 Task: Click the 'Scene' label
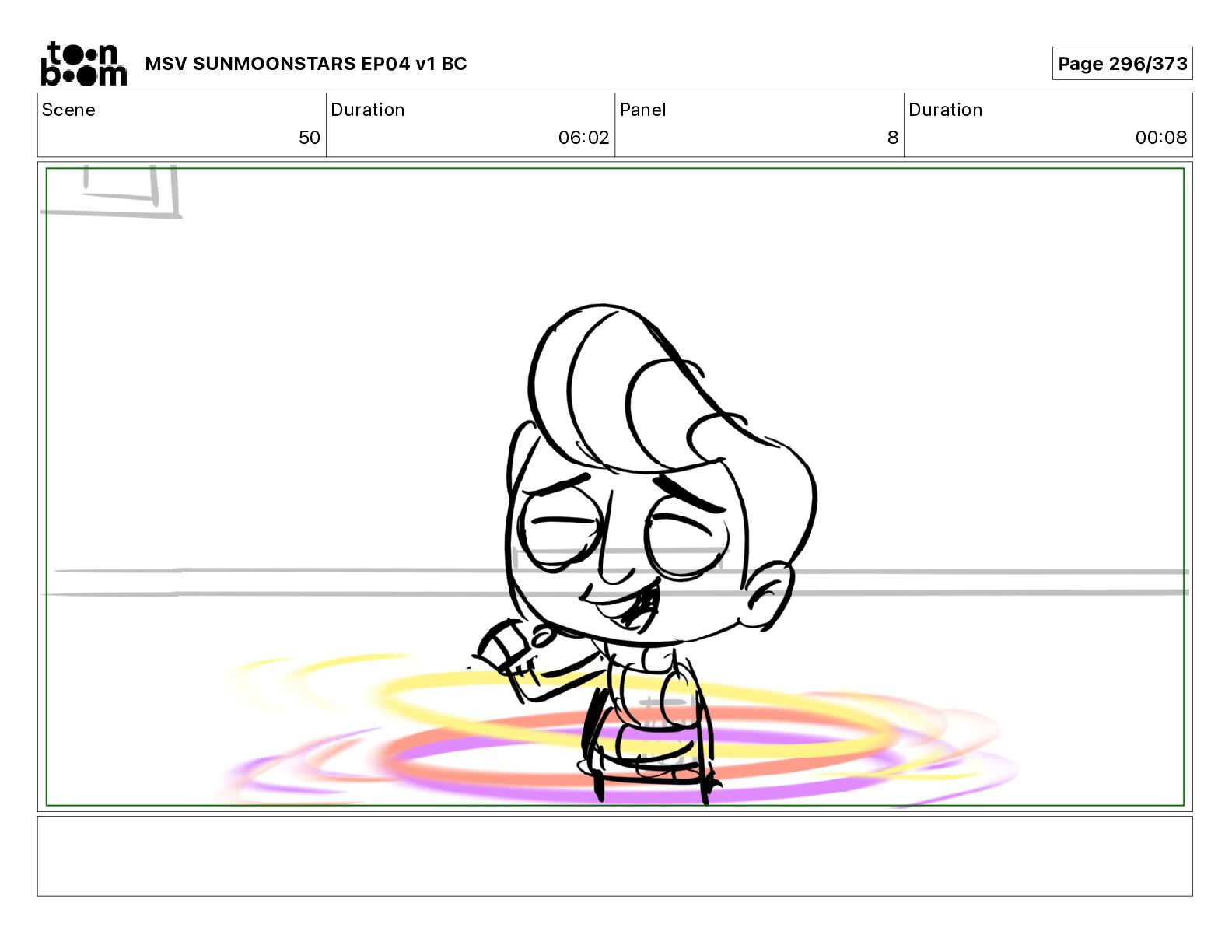click(68, 110)
